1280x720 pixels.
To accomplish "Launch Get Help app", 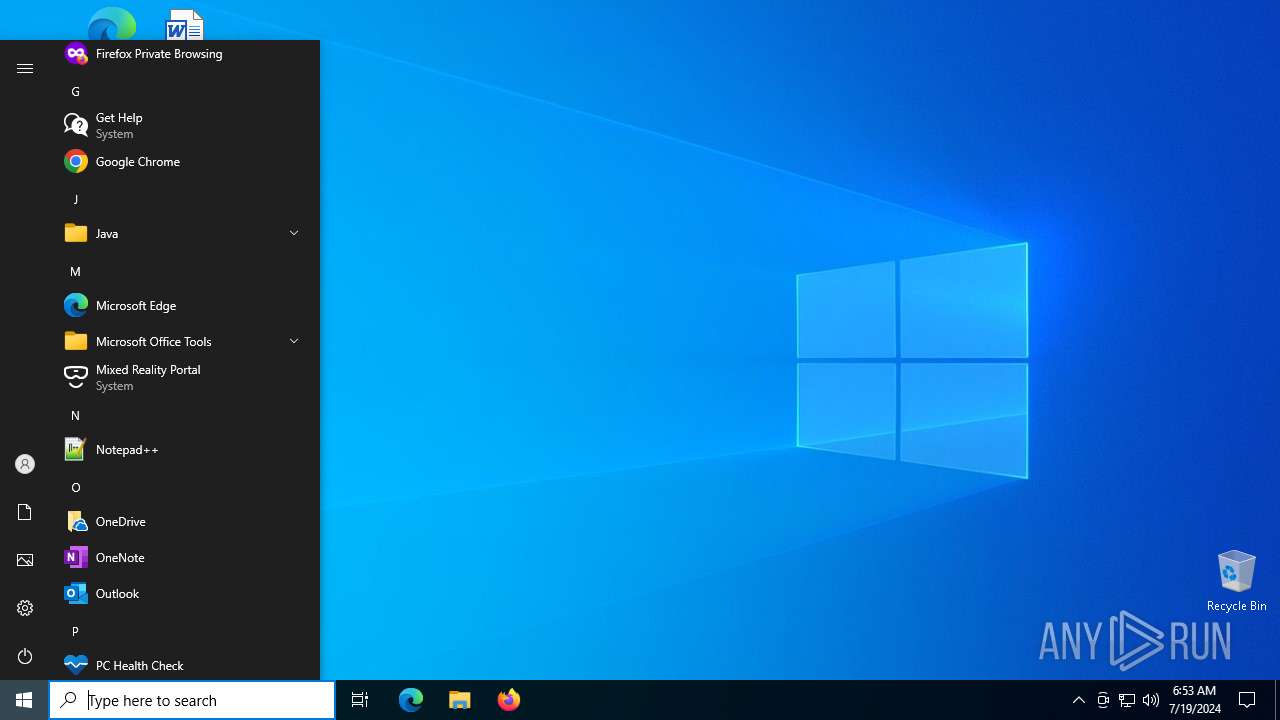I will [185, 125].
